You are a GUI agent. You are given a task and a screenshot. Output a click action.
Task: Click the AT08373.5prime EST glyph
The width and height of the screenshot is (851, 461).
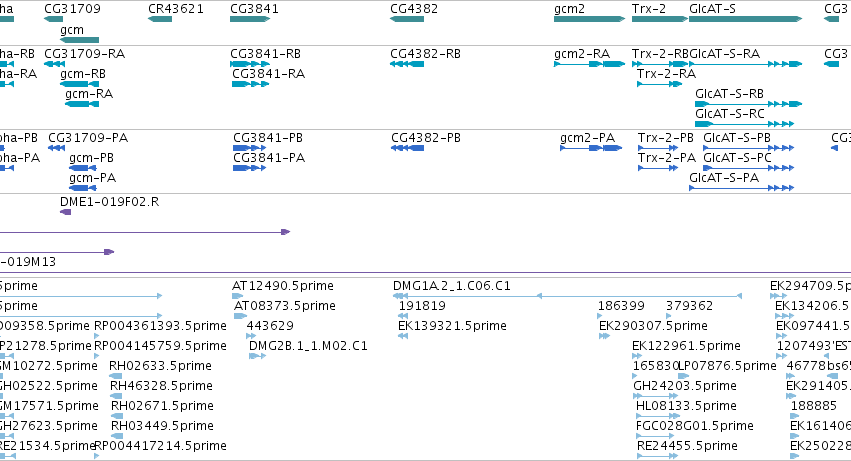point(240,315)
